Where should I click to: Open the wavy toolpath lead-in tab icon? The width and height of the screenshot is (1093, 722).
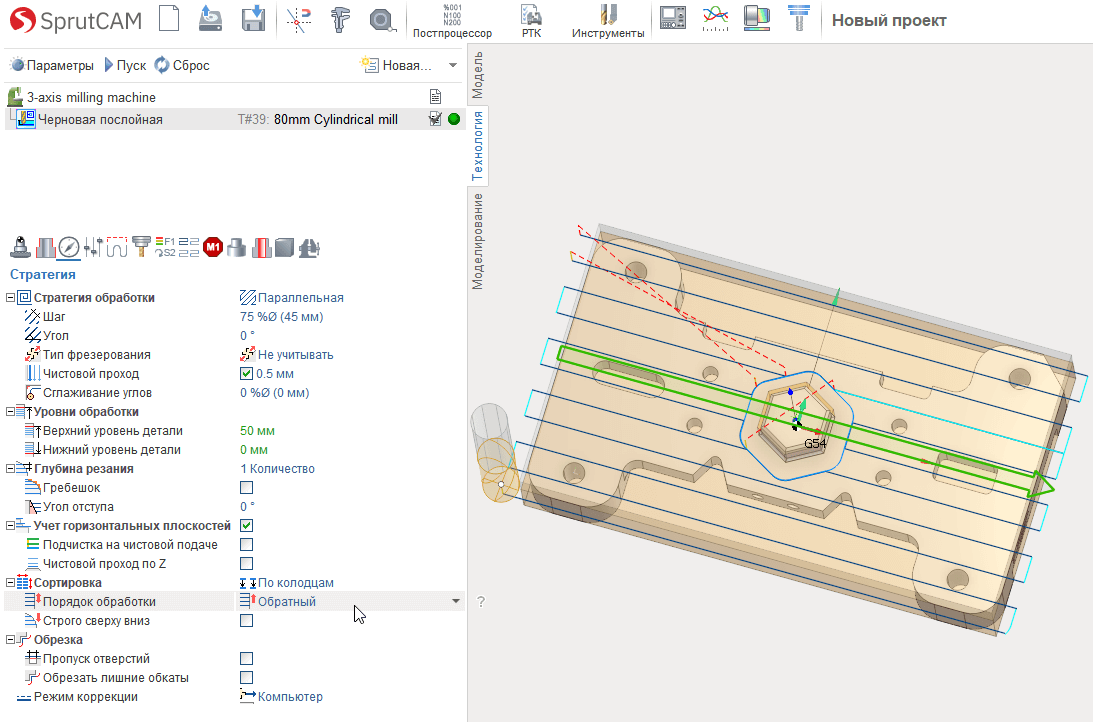116,247
